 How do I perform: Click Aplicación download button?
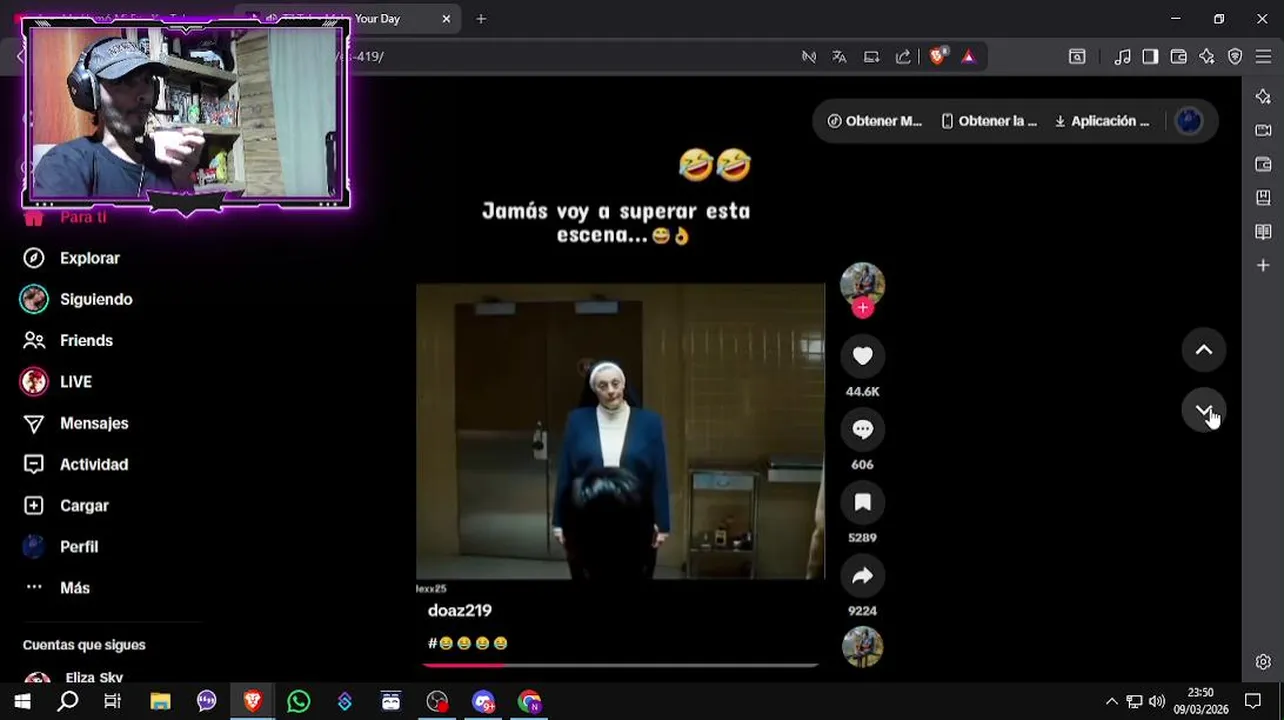click(x=1102, y=121)
